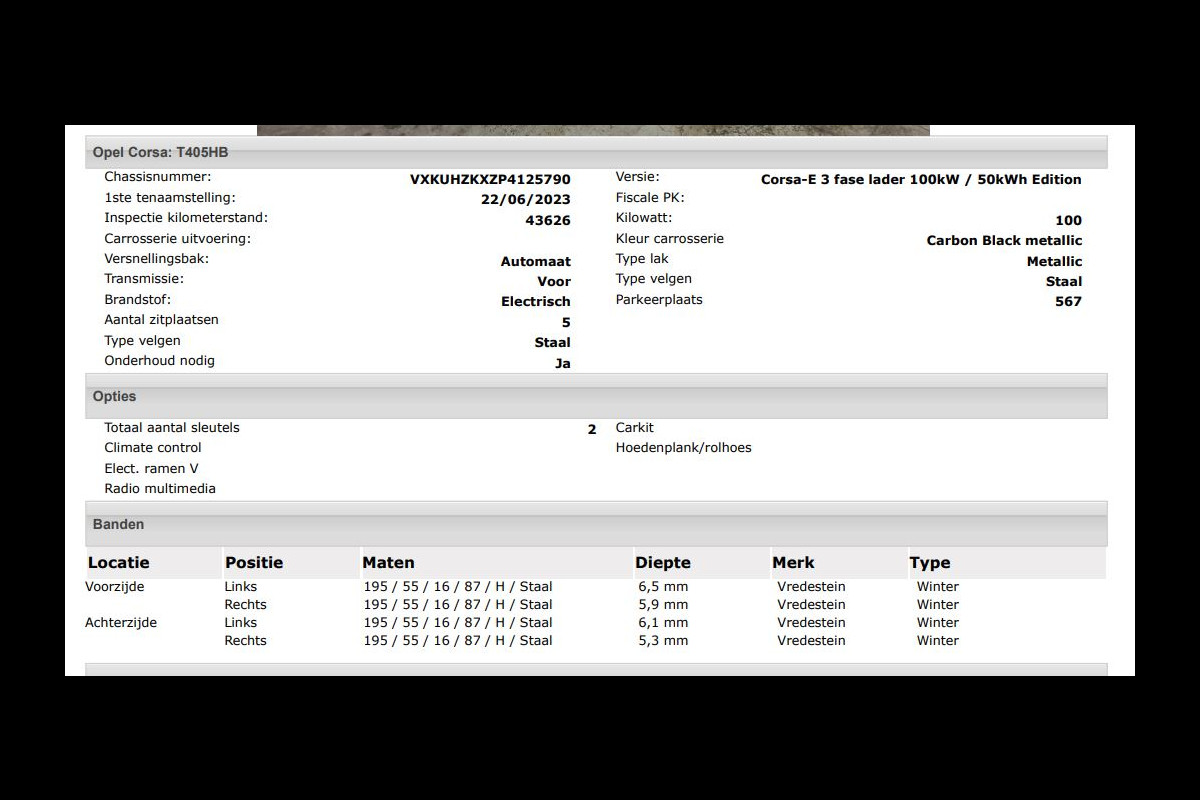The width and height of the screenshot is (1200, 800).
Task: Click the Merk column header
Action: click(x=793, y=563)
